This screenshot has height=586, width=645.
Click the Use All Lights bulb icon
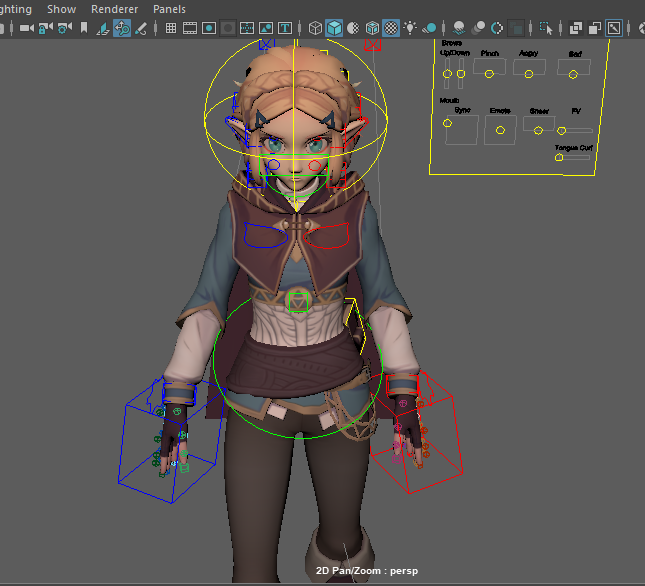pos(410,28)
